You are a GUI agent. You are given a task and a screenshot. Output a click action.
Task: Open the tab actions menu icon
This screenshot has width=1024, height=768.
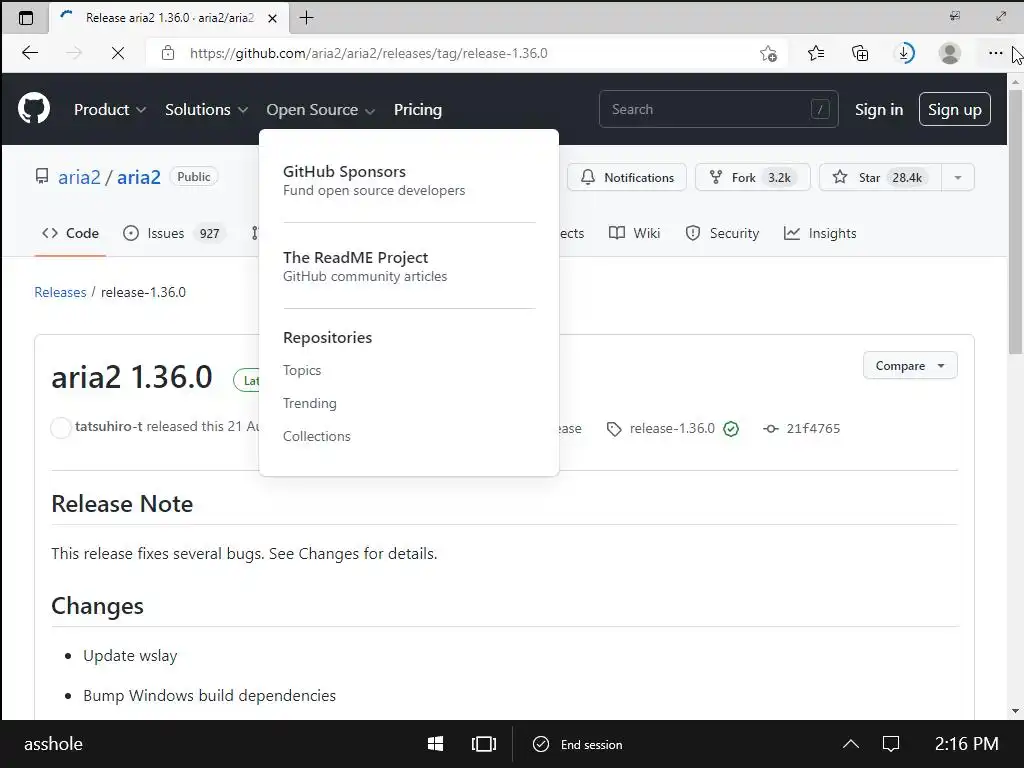pyautogui.click(x=25, y=18)
